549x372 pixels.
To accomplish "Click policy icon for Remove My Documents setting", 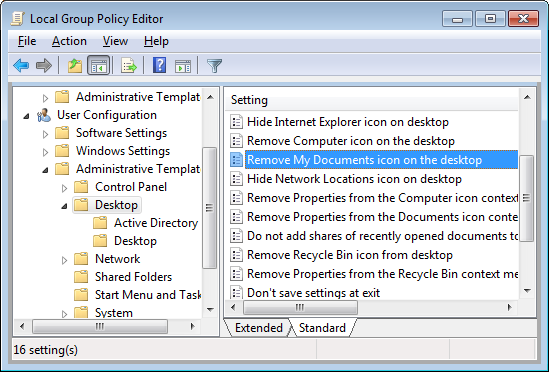I will tap(236, 160).
